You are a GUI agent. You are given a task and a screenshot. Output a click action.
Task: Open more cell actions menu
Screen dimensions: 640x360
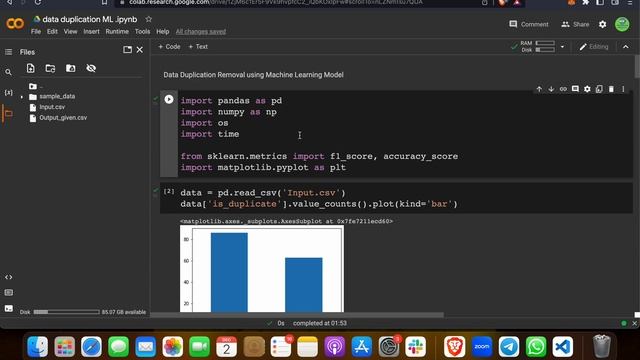(623, 89)
